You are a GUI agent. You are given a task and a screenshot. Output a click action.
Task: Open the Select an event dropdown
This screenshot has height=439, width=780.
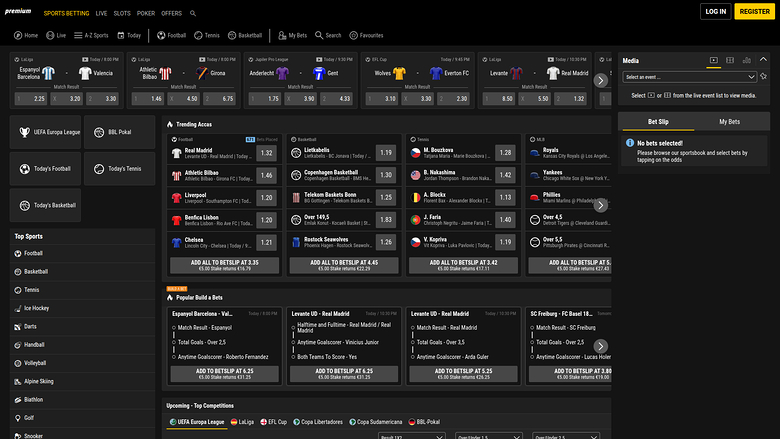click(x=689, y=77)
